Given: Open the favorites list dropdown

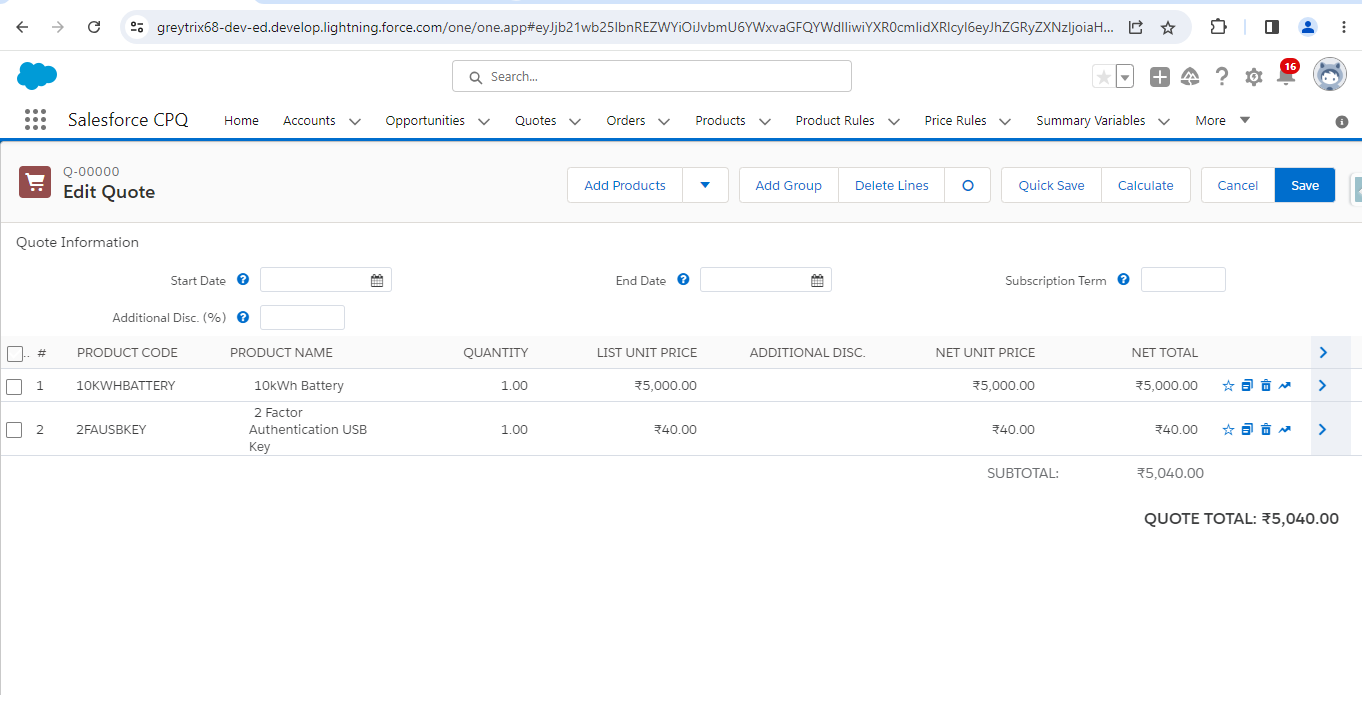Looking at the screenshot, I should 1125,77.
